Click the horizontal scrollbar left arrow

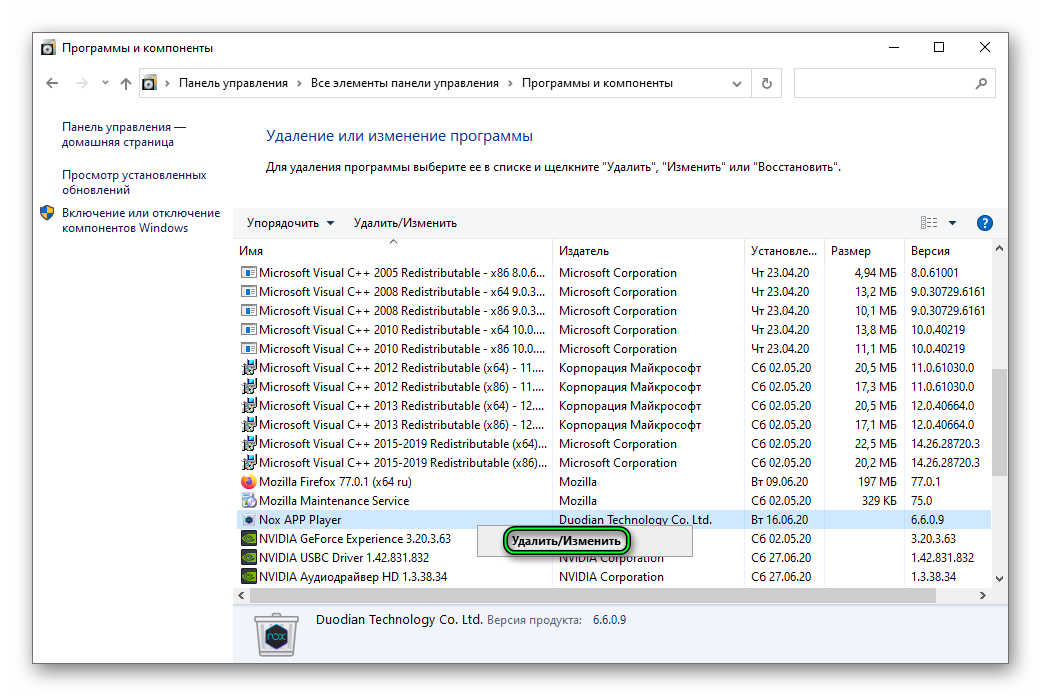241,596
